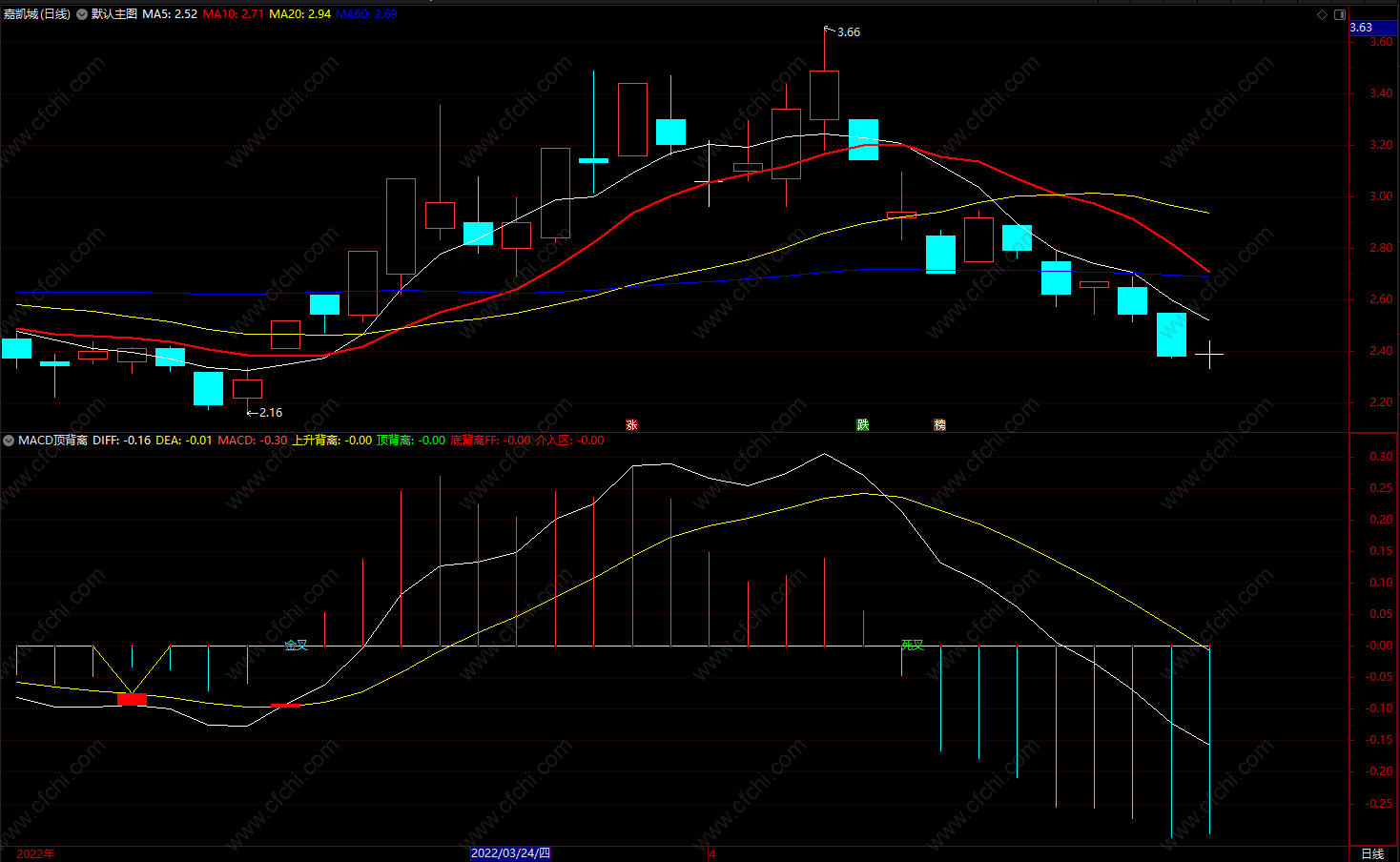Click the 上升背离 value label
This screenshot has width=1400, height=862.
coord(332,441)
